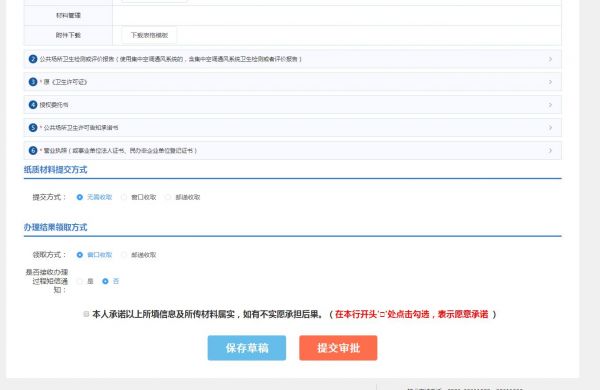Select 窗口收取 under 提交方式
600x390 pixels.
click(x=124, y=197)
